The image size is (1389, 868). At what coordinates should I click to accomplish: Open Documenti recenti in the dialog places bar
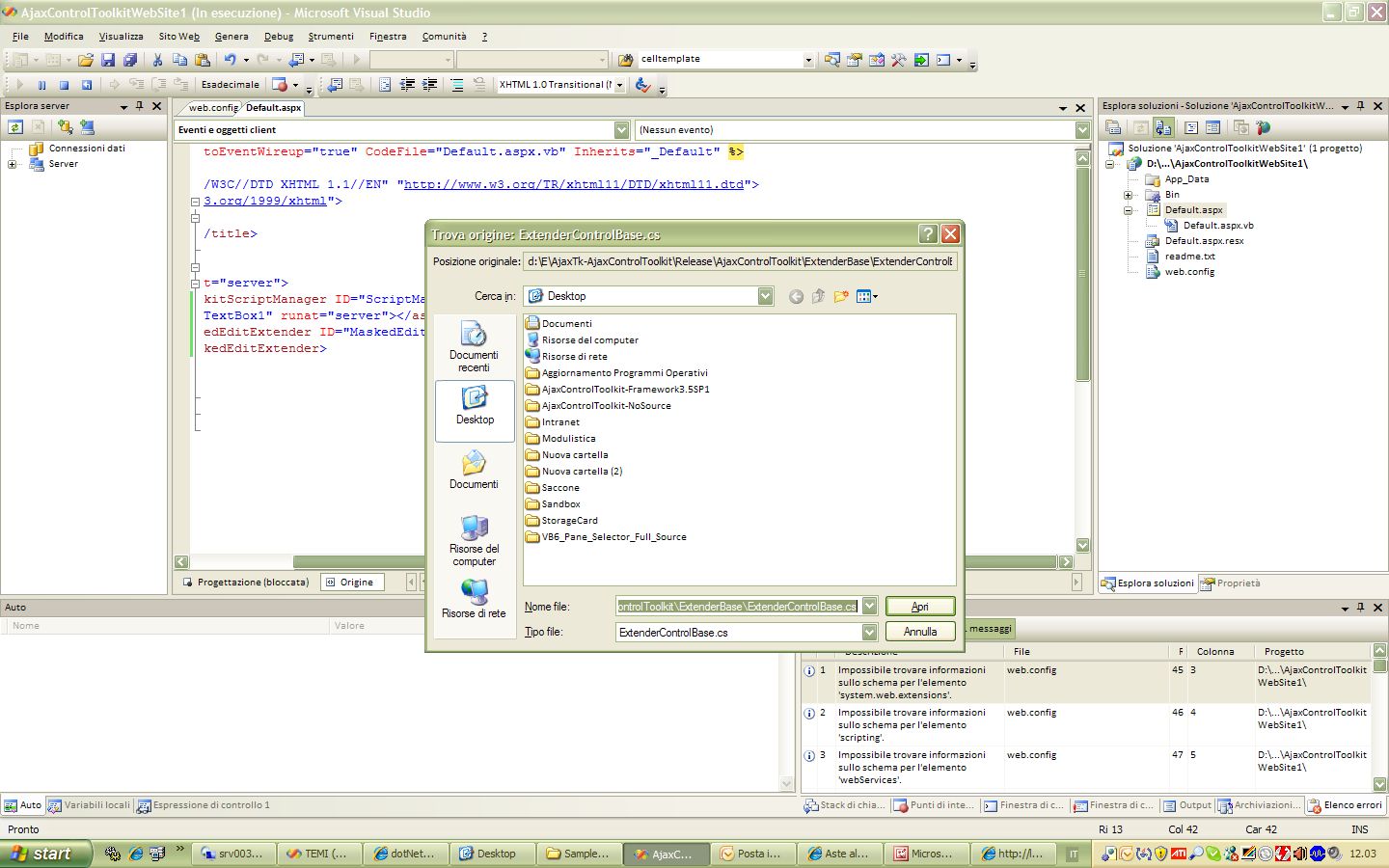474,347
